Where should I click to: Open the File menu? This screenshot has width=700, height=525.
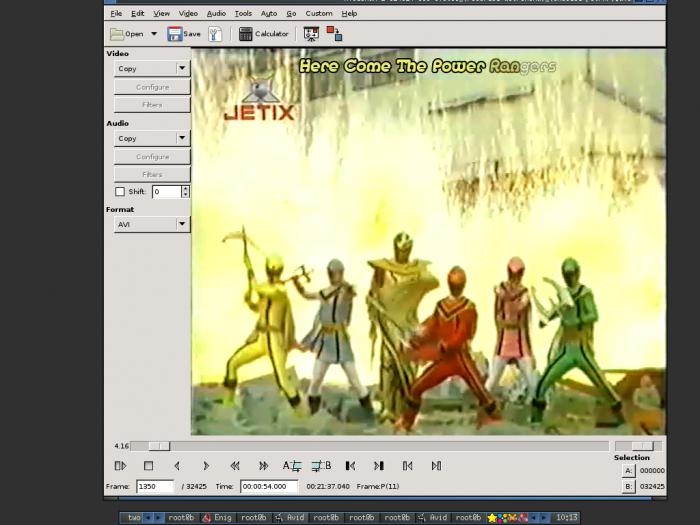coord(116,13)
